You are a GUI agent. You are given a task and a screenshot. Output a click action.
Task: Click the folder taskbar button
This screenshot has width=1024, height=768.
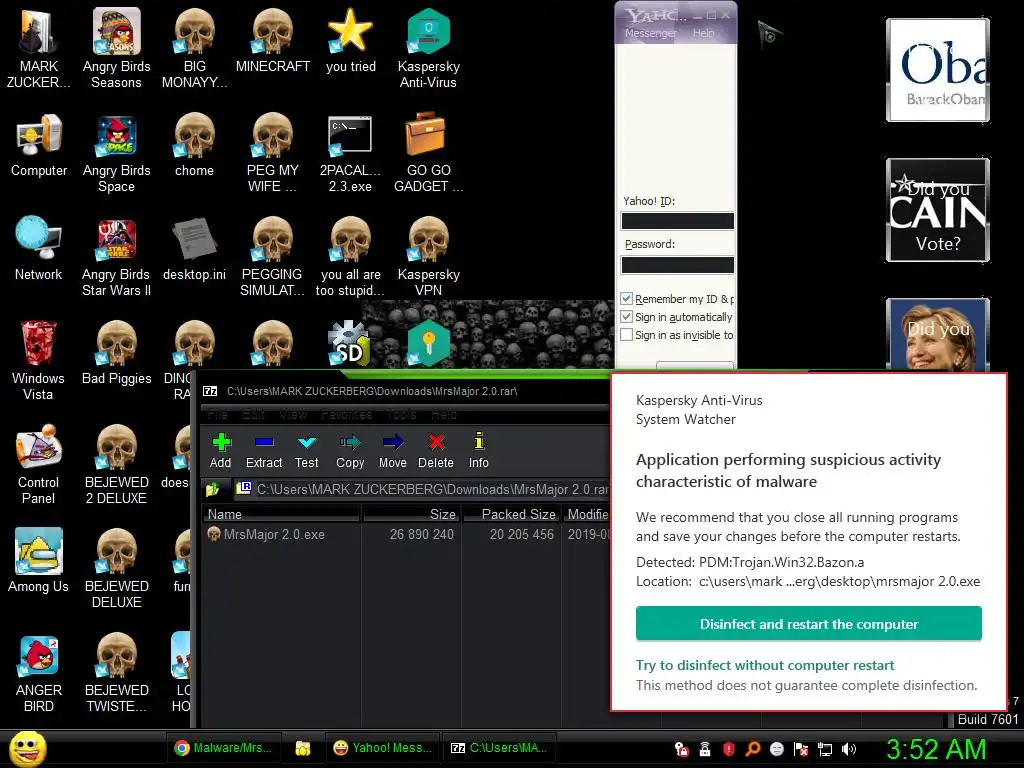[302, 748]
